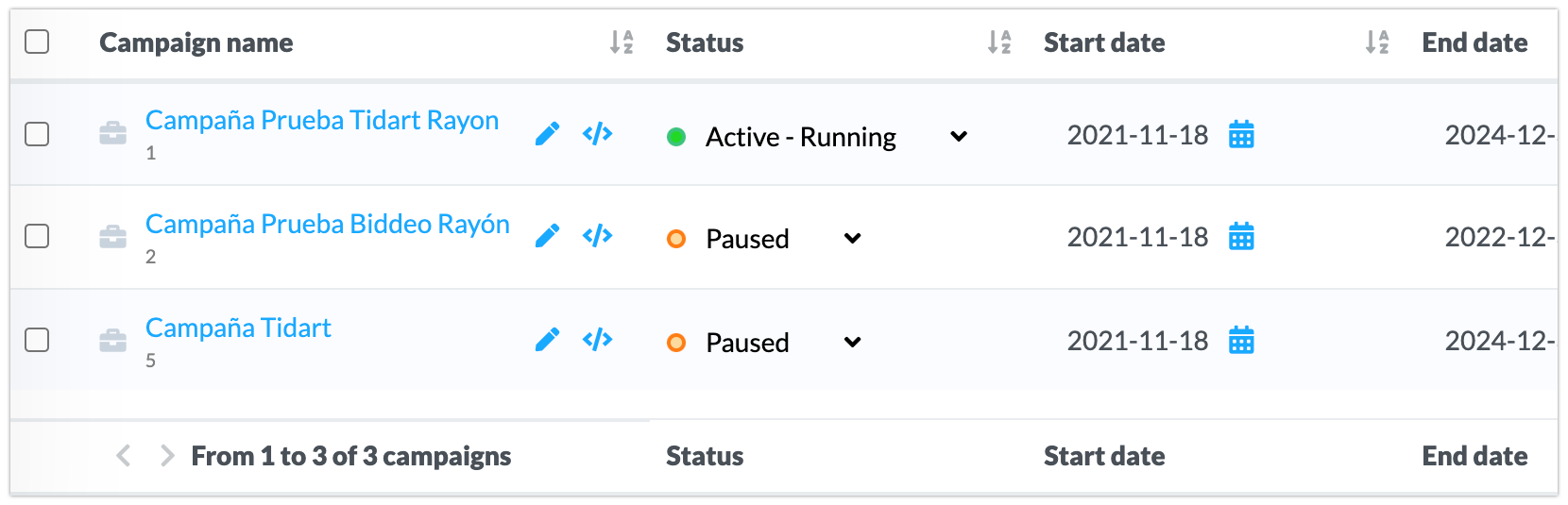
Task: Sort by Campaign name using sort icon
Action: pos(621,42)
